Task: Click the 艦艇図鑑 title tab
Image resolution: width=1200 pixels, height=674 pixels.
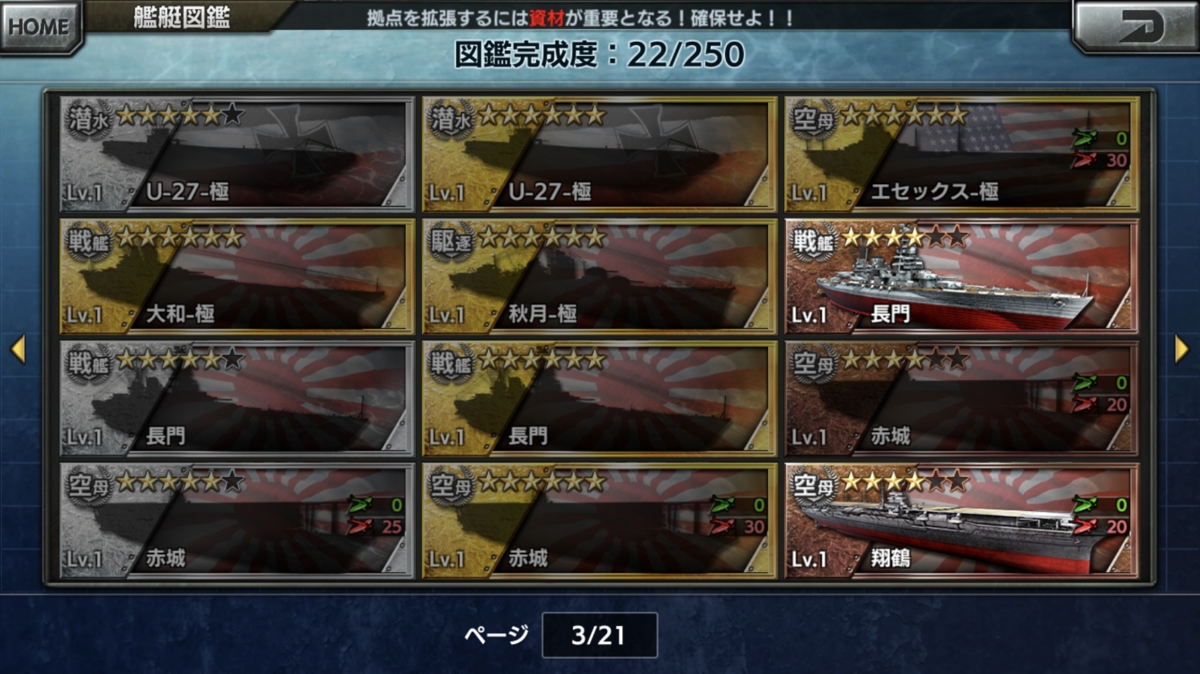Action: click(x=182, y=17)
